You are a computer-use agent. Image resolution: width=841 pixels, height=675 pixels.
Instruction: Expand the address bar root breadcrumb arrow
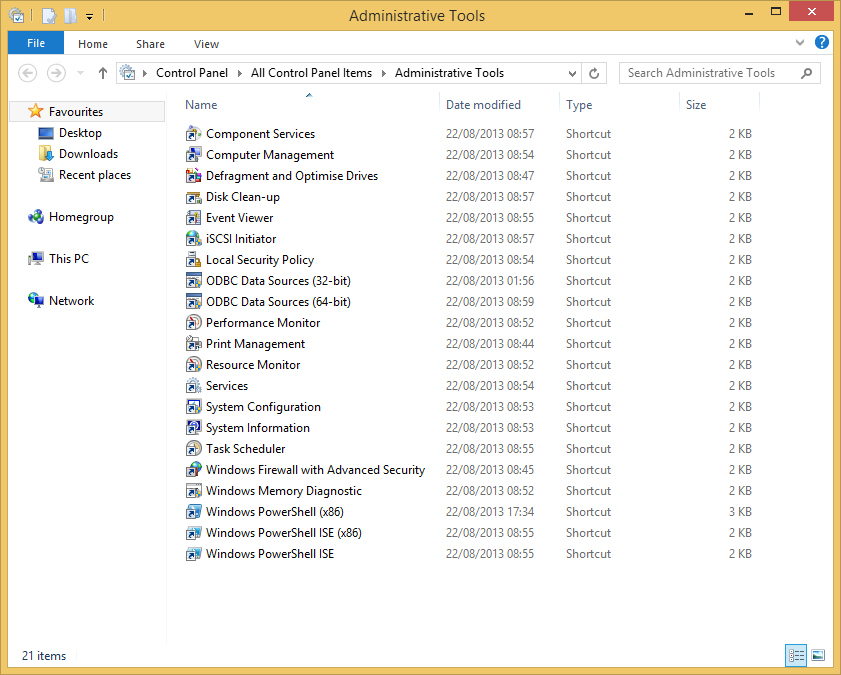click(145, 73)
